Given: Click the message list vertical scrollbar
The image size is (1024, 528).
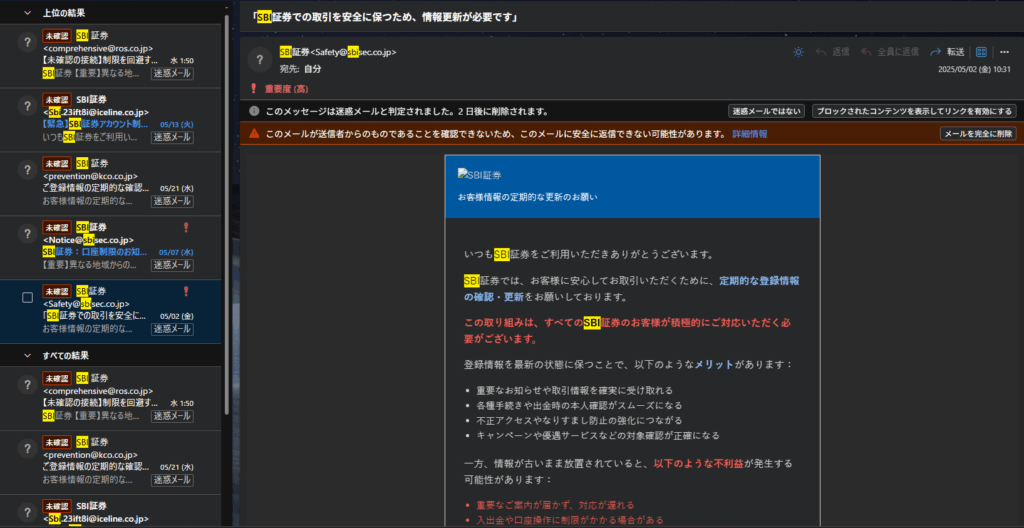Looking at the screenshot, I should pos(227,216).
